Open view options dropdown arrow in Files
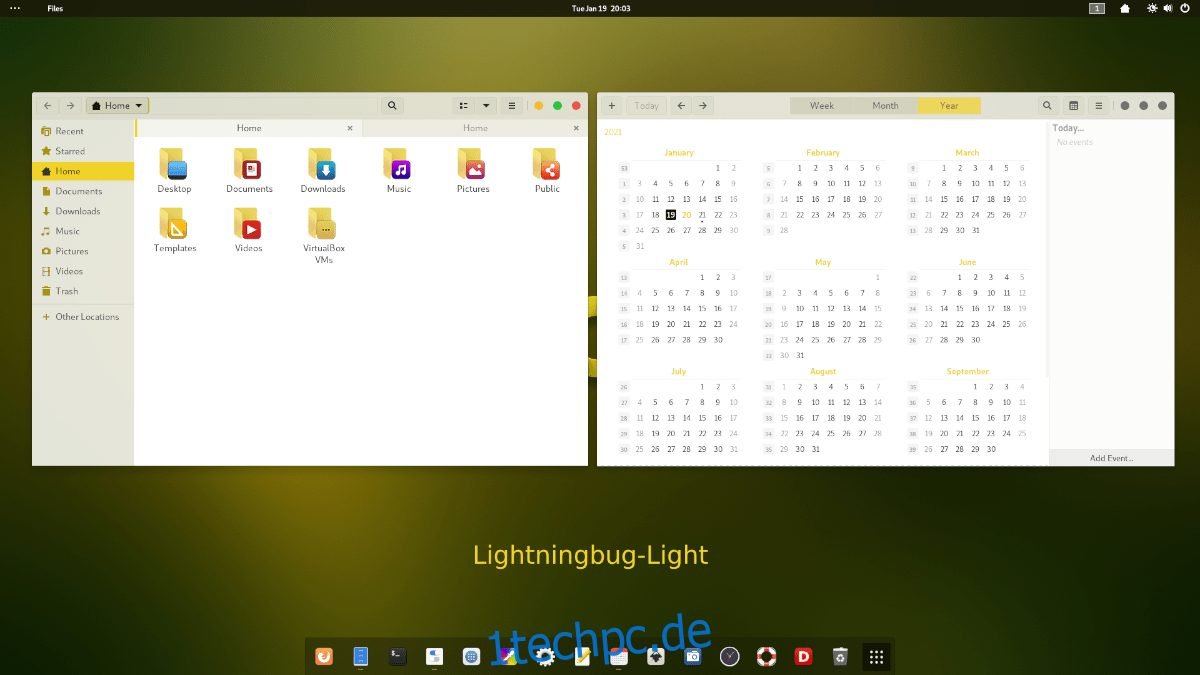 [486, 105]
